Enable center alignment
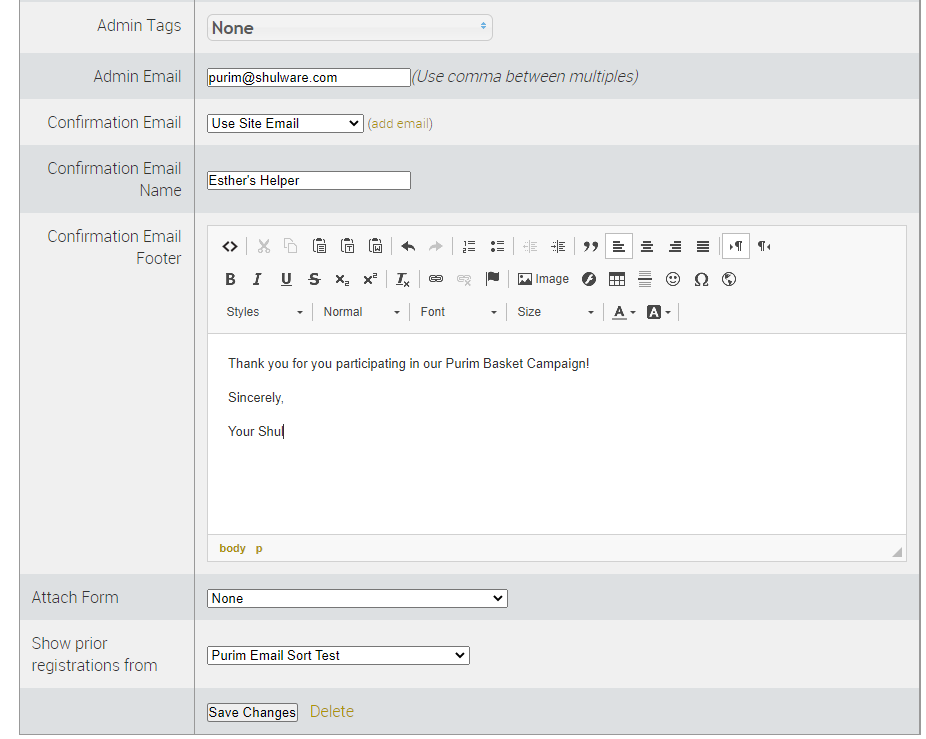 coord(647,246)
